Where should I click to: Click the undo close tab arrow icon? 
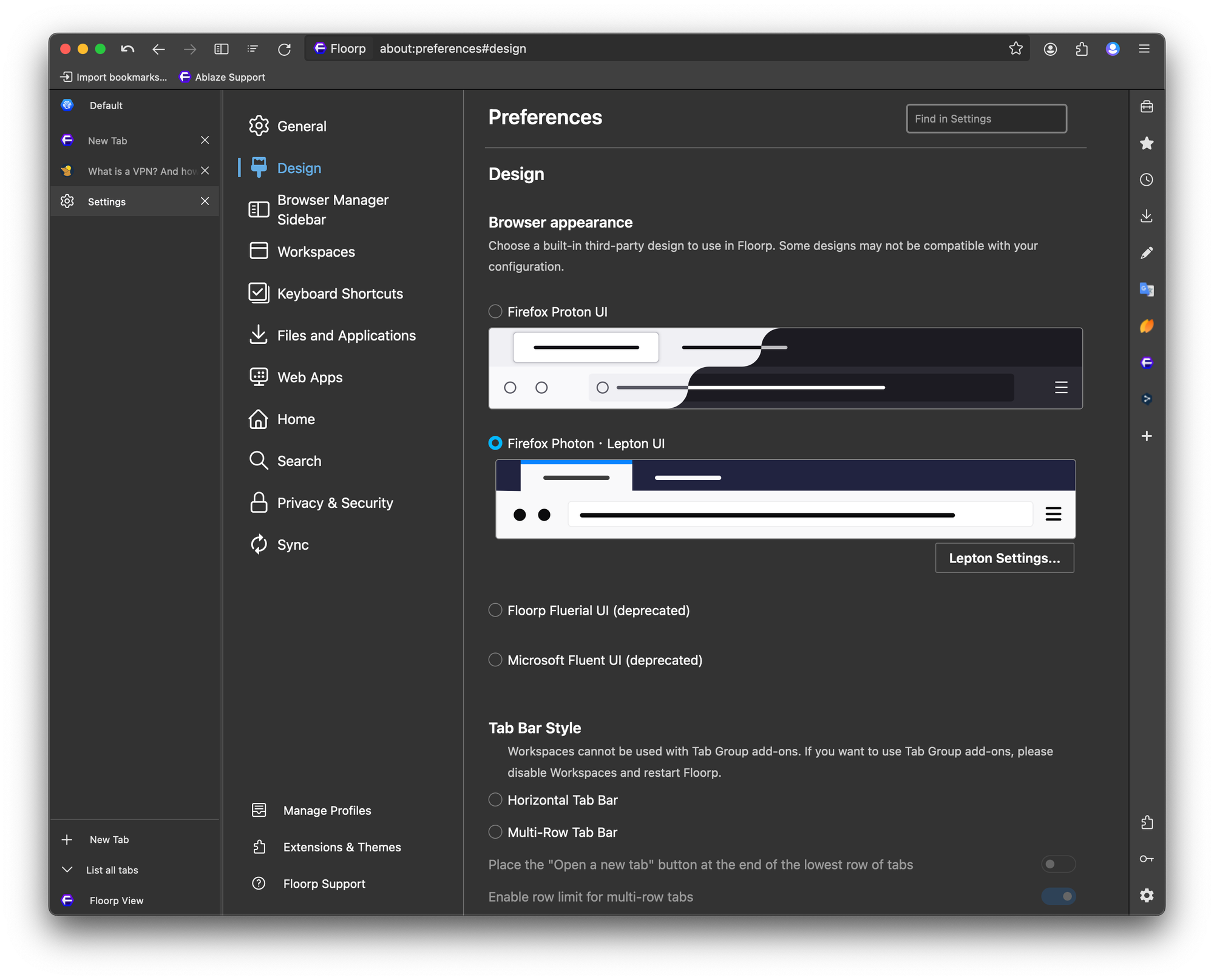click(x=127, y=49)
